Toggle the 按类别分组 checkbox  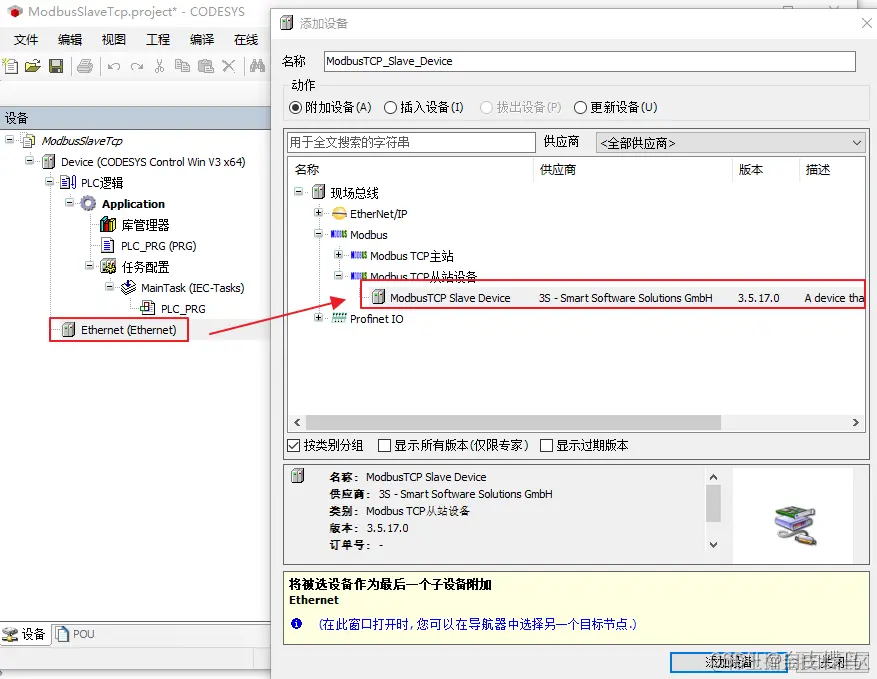(294, 445)
